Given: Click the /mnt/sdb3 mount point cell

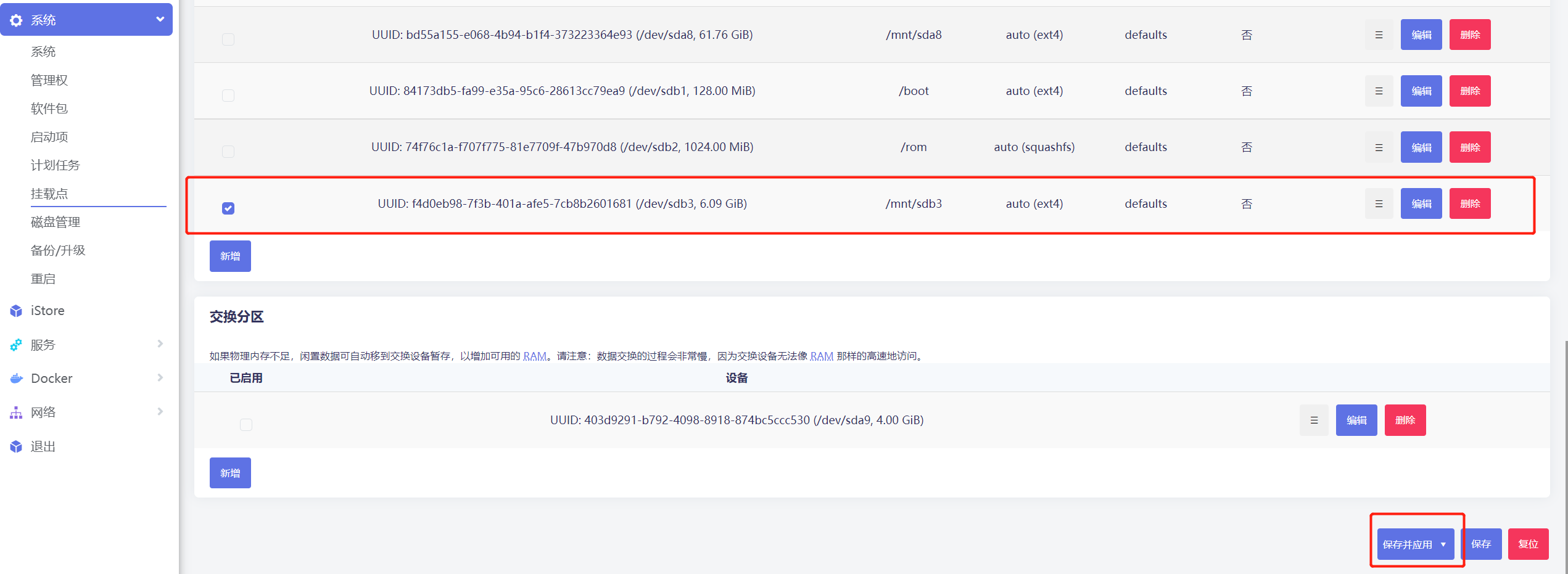Looking at the screenshot, I should click(x=914, y=203).
